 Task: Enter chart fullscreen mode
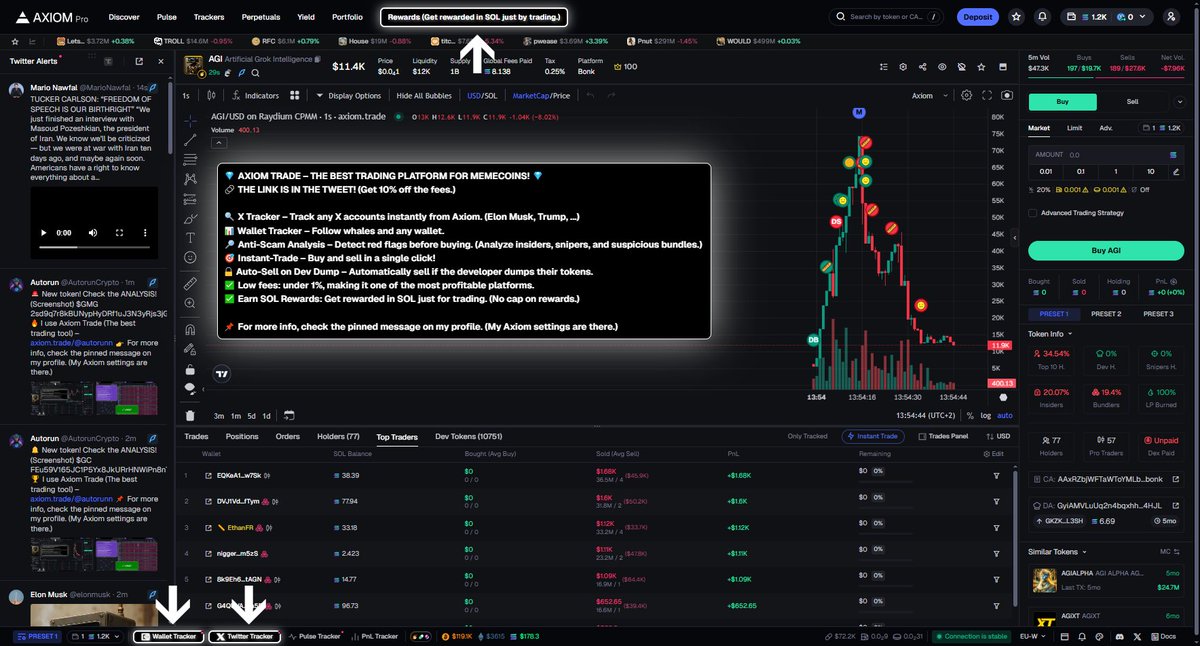pos(987,96)
